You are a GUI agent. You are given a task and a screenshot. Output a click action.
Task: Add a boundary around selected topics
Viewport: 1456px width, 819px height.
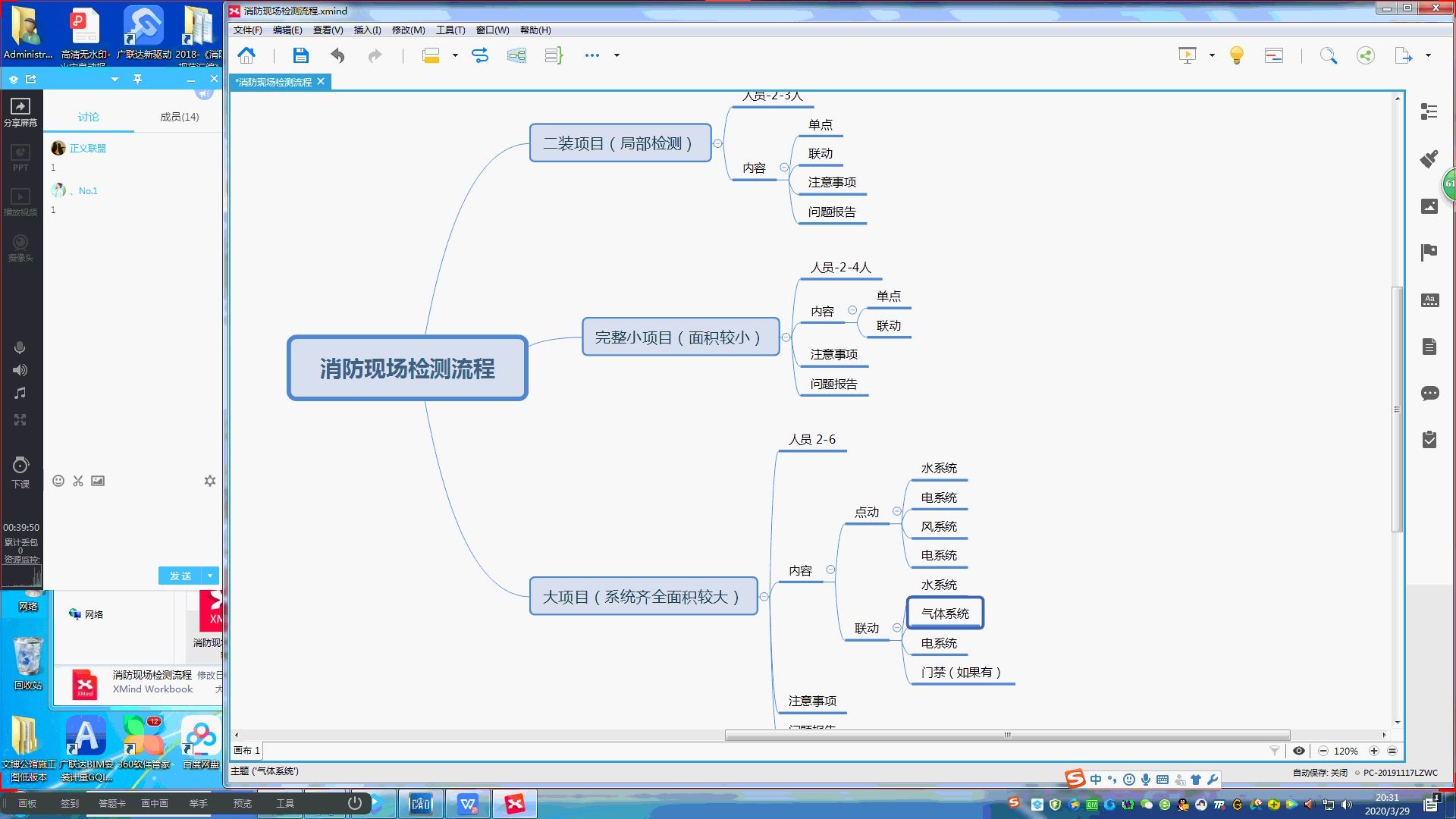516,55
